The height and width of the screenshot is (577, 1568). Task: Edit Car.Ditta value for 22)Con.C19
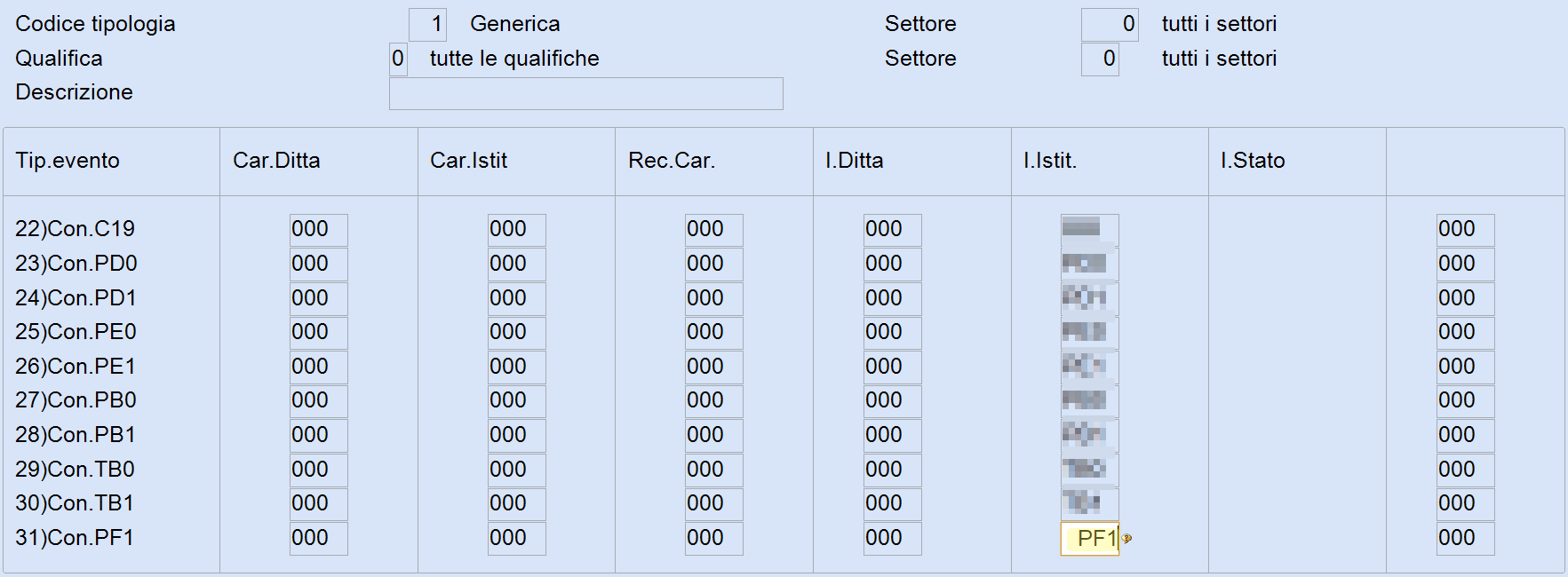pos(319,229)
